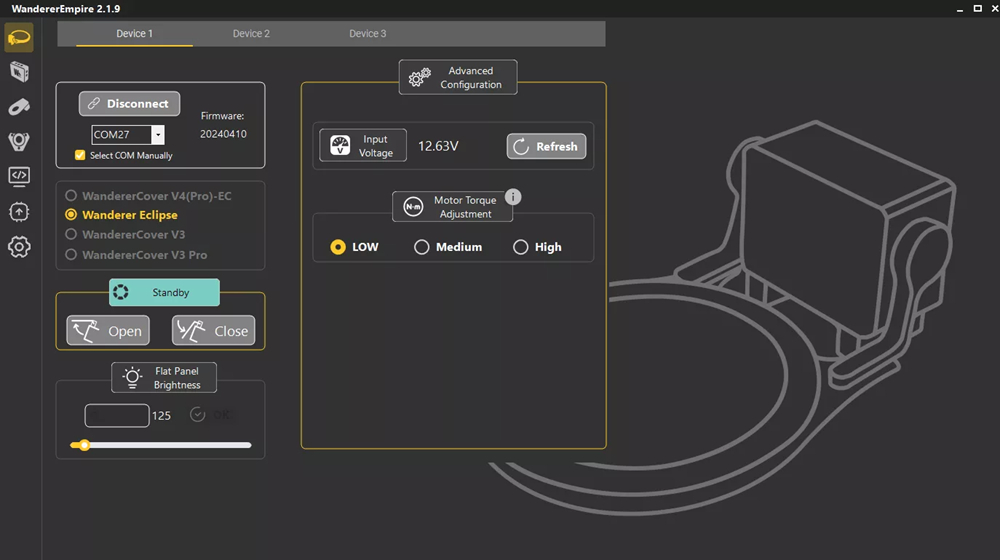Open the rotator ring sidebar icon
The width and height of the screenshot is (1000, 560).
(19, 142)
